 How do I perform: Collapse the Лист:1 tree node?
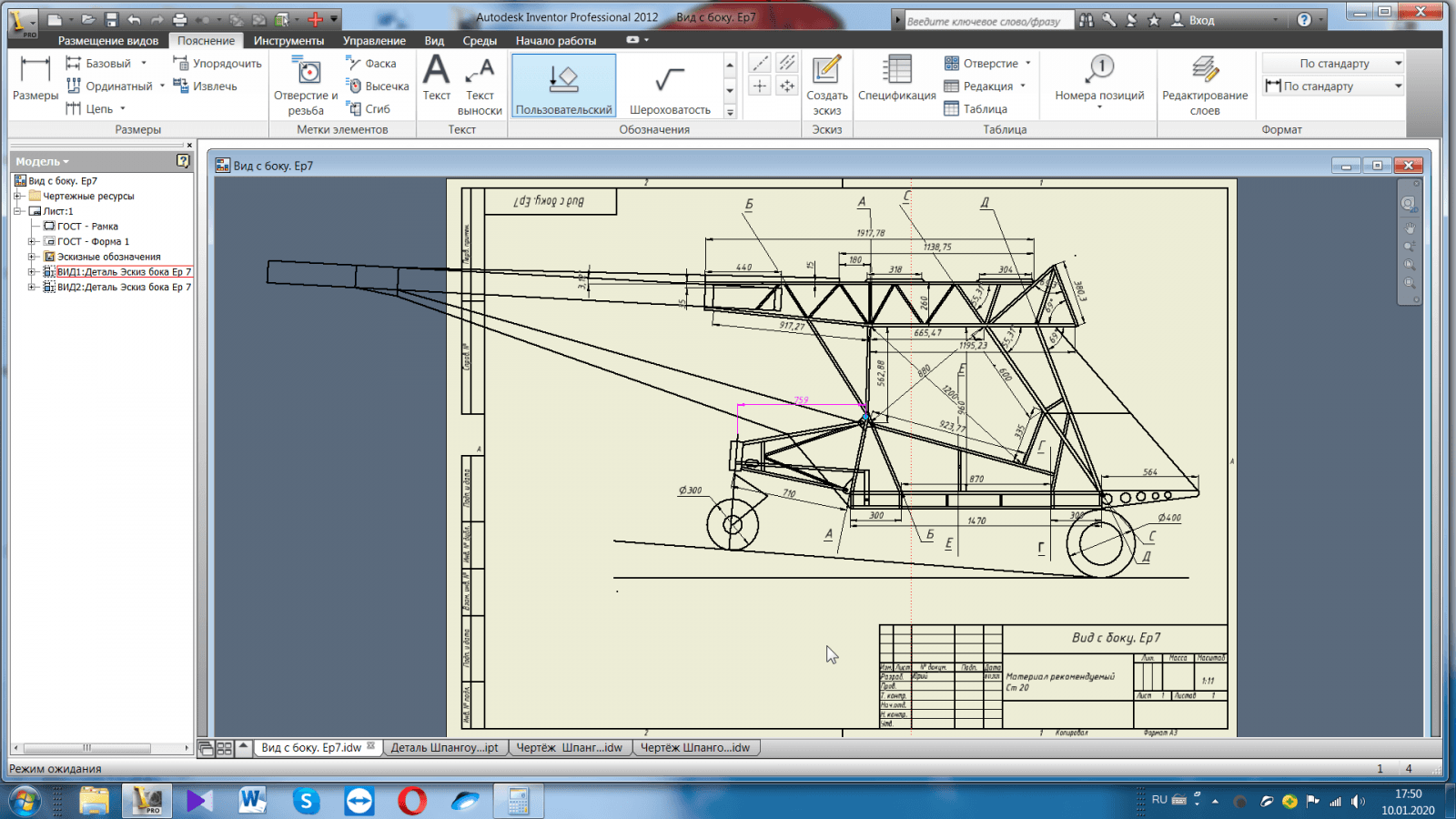point(17,211)
